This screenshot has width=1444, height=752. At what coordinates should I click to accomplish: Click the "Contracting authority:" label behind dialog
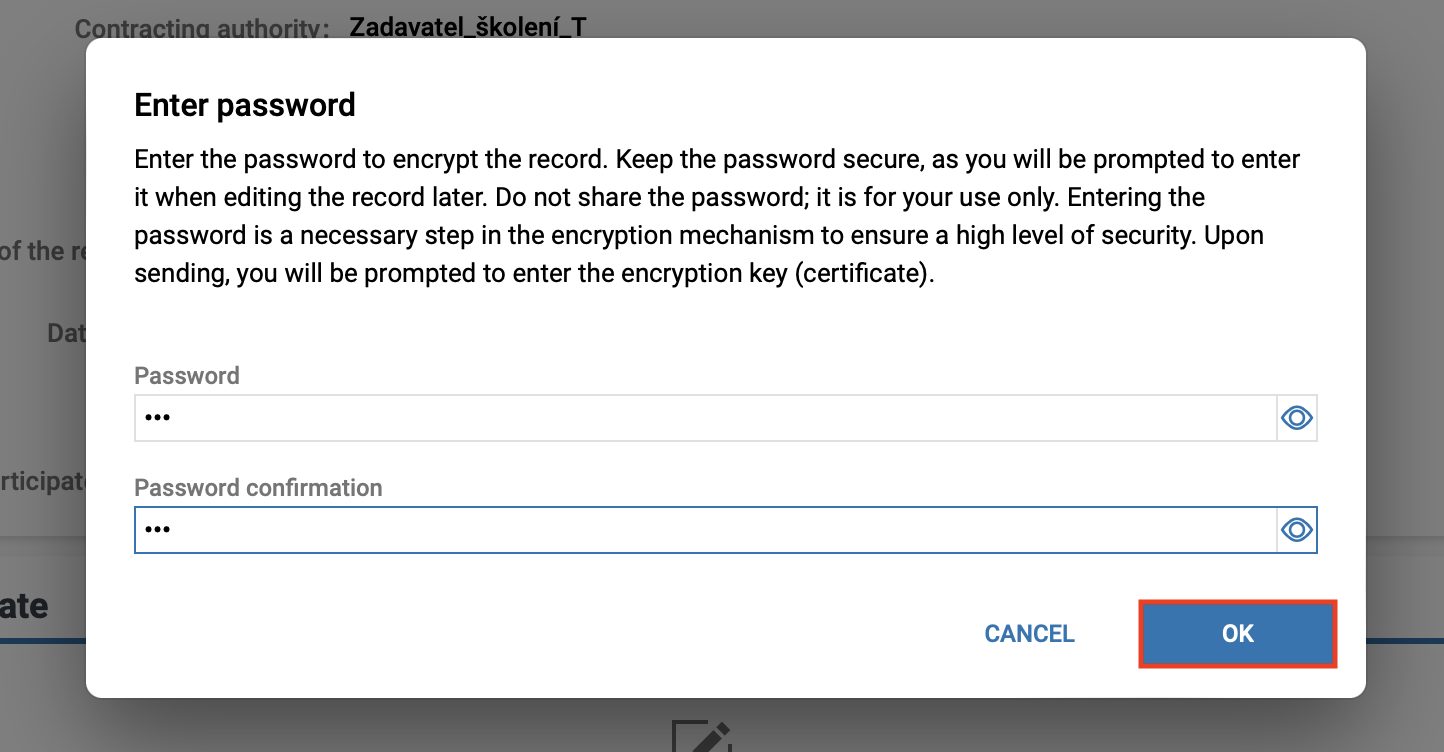(x=202, y=28)
